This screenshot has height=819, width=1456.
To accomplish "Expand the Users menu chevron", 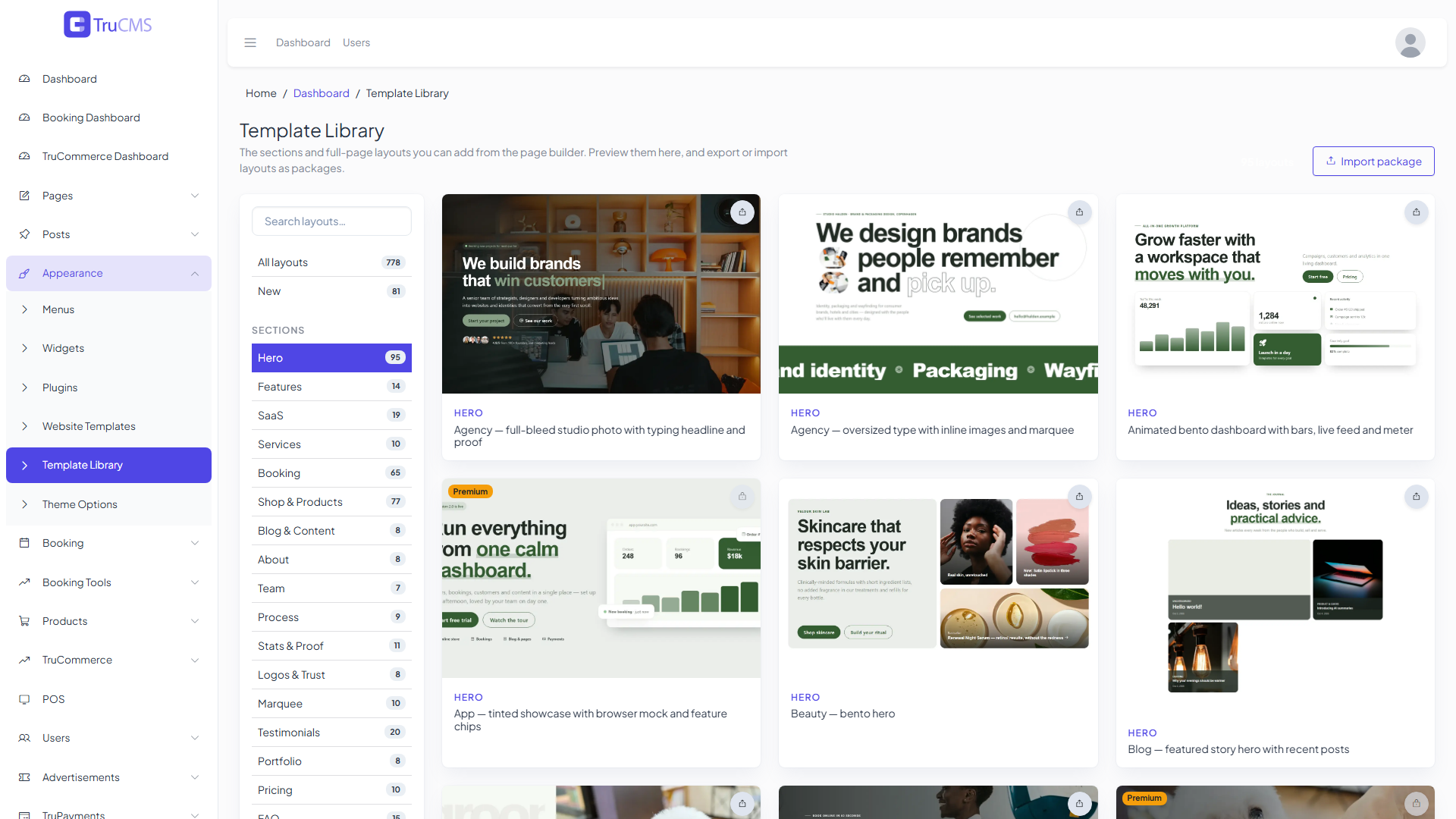I will tap(195, 738).
